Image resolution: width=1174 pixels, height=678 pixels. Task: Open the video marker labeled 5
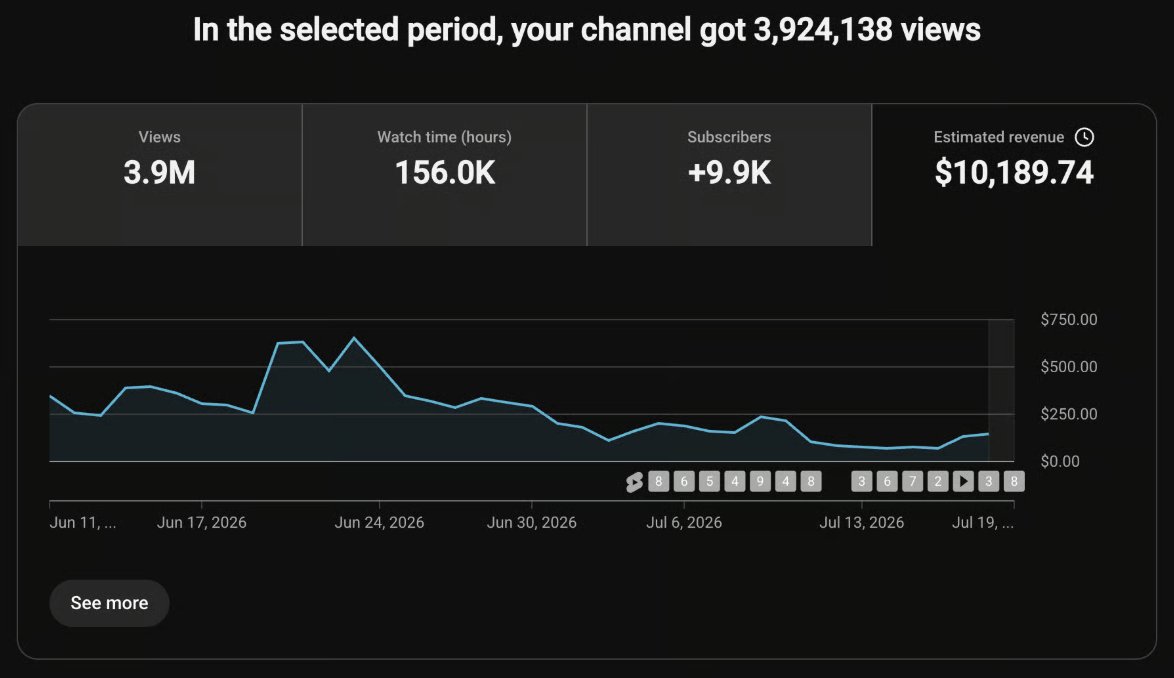tap(709, 481)
